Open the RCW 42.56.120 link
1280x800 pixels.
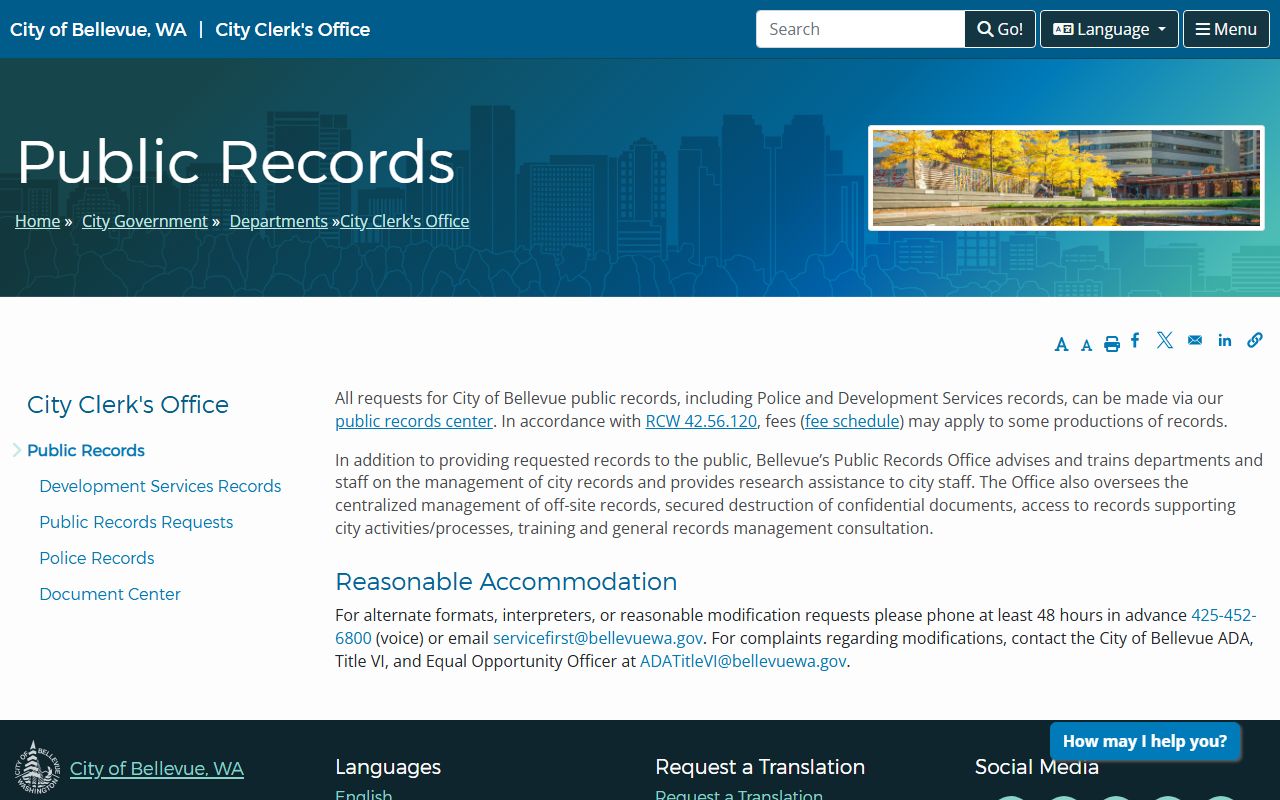tap(701, 421)
